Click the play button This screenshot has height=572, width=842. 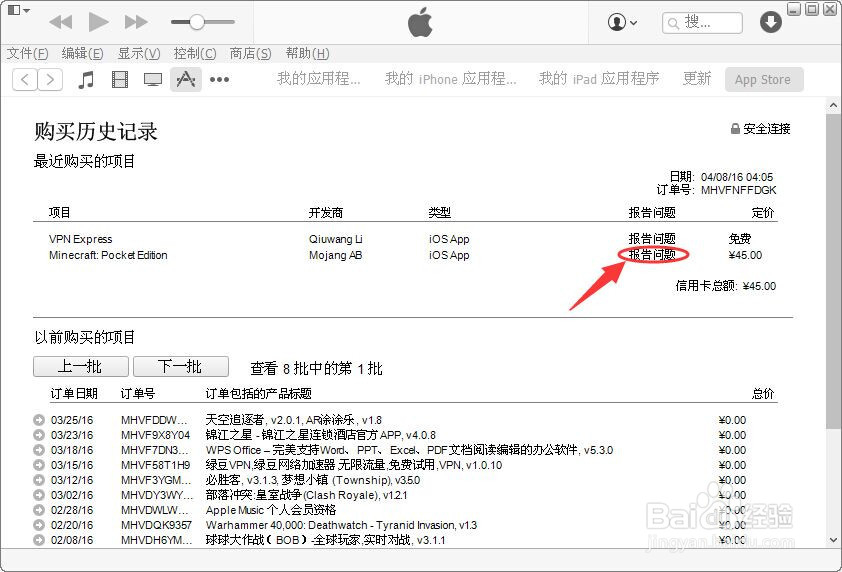(98, 22)
